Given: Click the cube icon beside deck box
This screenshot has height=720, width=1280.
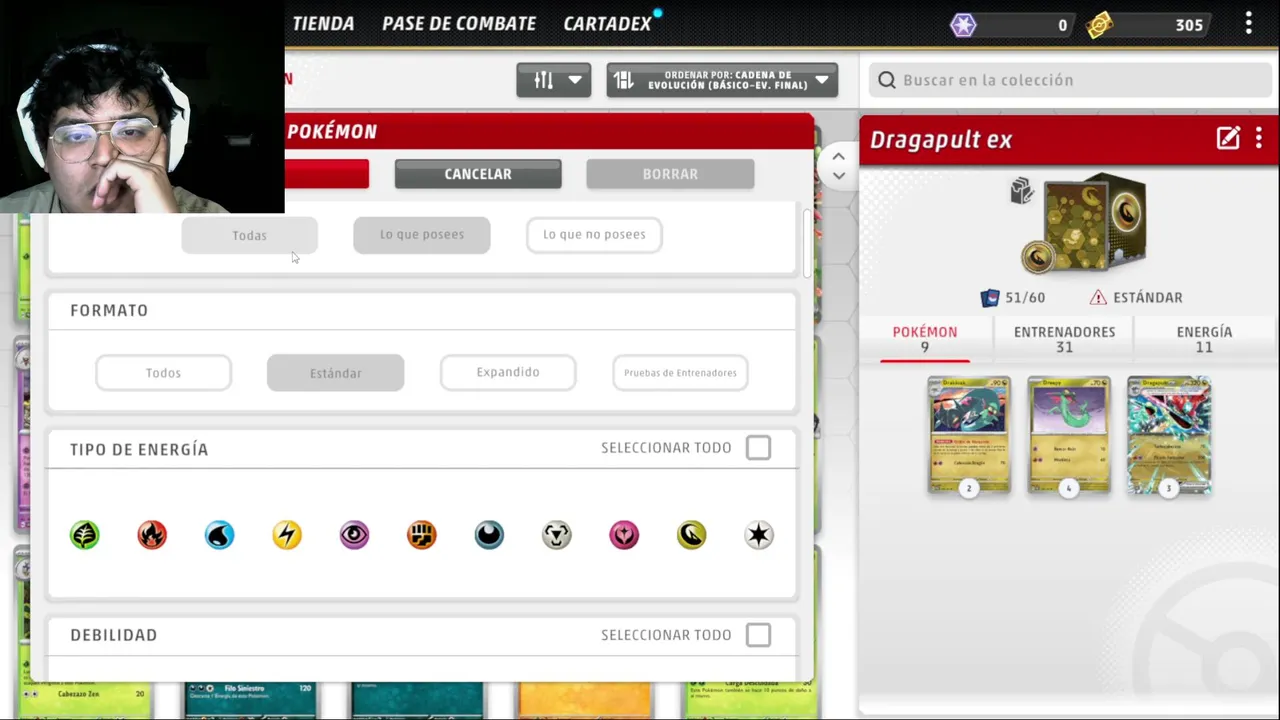Looking at the screenshot, I should [1022, 191].
